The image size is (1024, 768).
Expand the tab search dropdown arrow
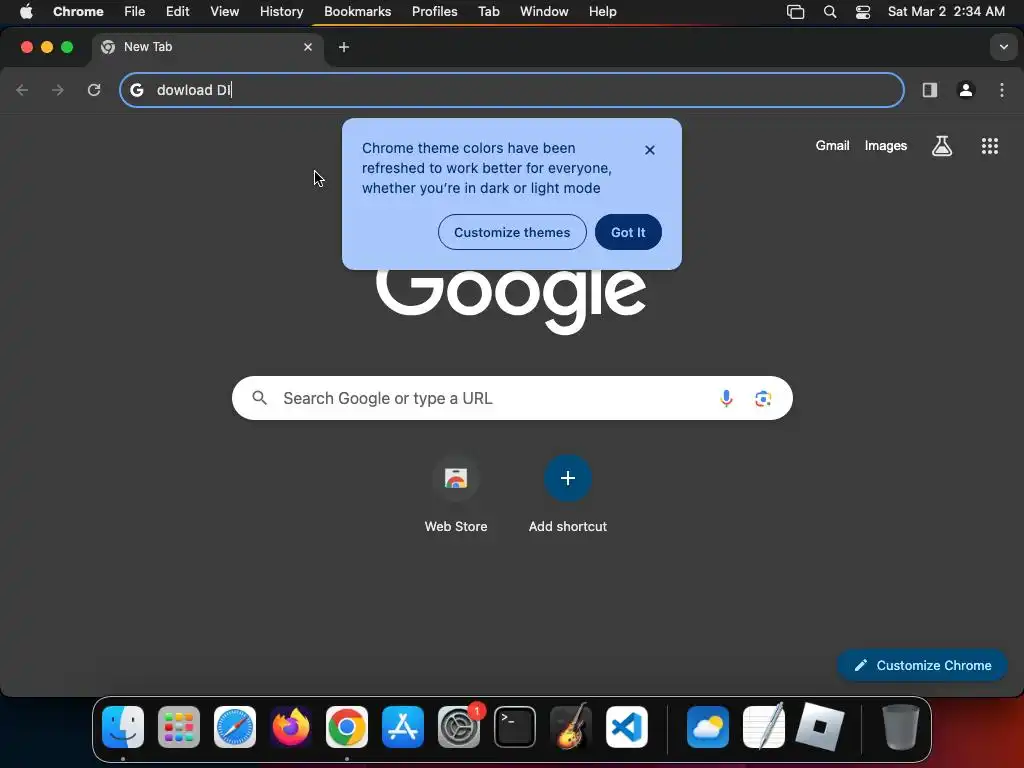(1004, 47)
